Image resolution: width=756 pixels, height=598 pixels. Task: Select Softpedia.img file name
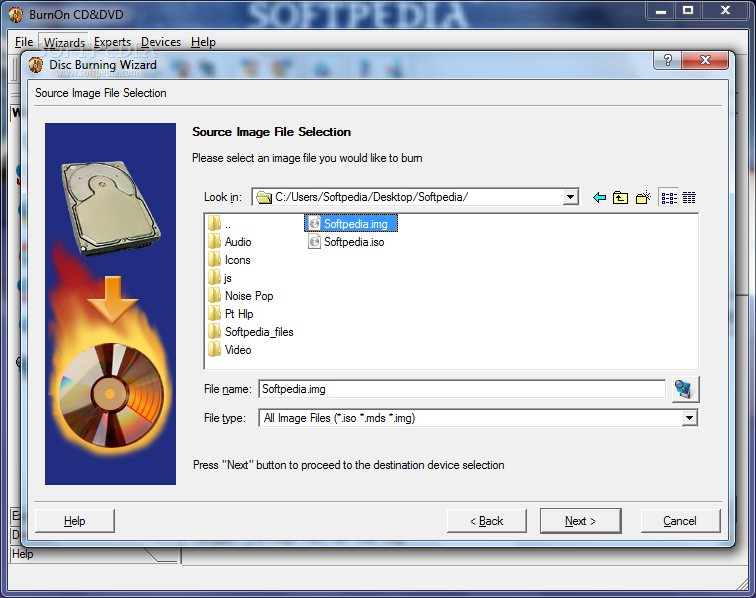point(356,224)
